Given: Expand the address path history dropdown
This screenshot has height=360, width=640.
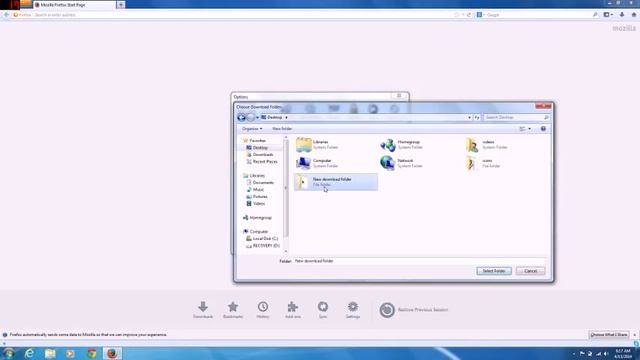Looking at the screenshot, I should point(469,118).
